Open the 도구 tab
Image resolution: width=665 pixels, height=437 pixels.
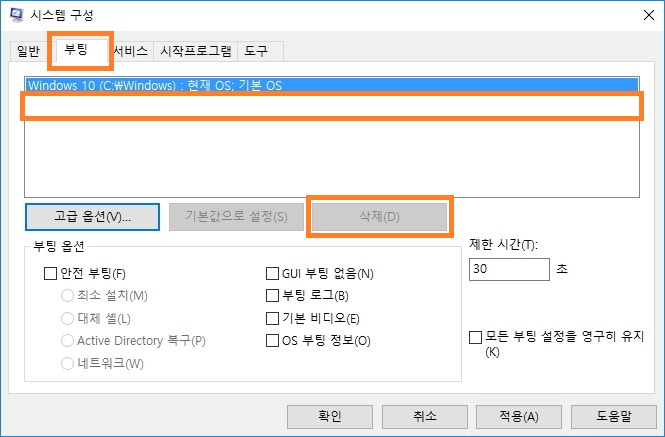257,51
